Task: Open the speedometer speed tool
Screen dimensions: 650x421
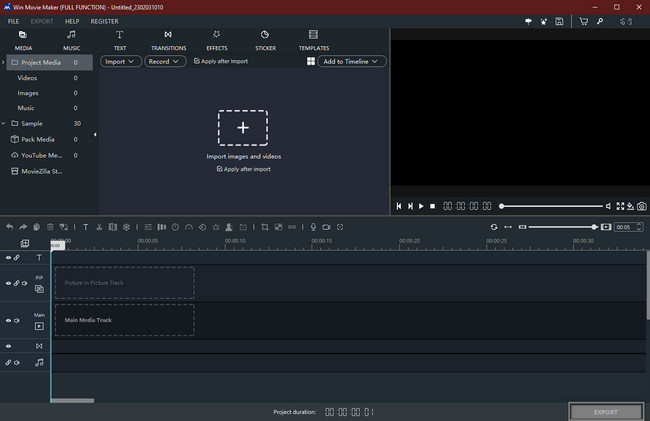Action: 189,227
